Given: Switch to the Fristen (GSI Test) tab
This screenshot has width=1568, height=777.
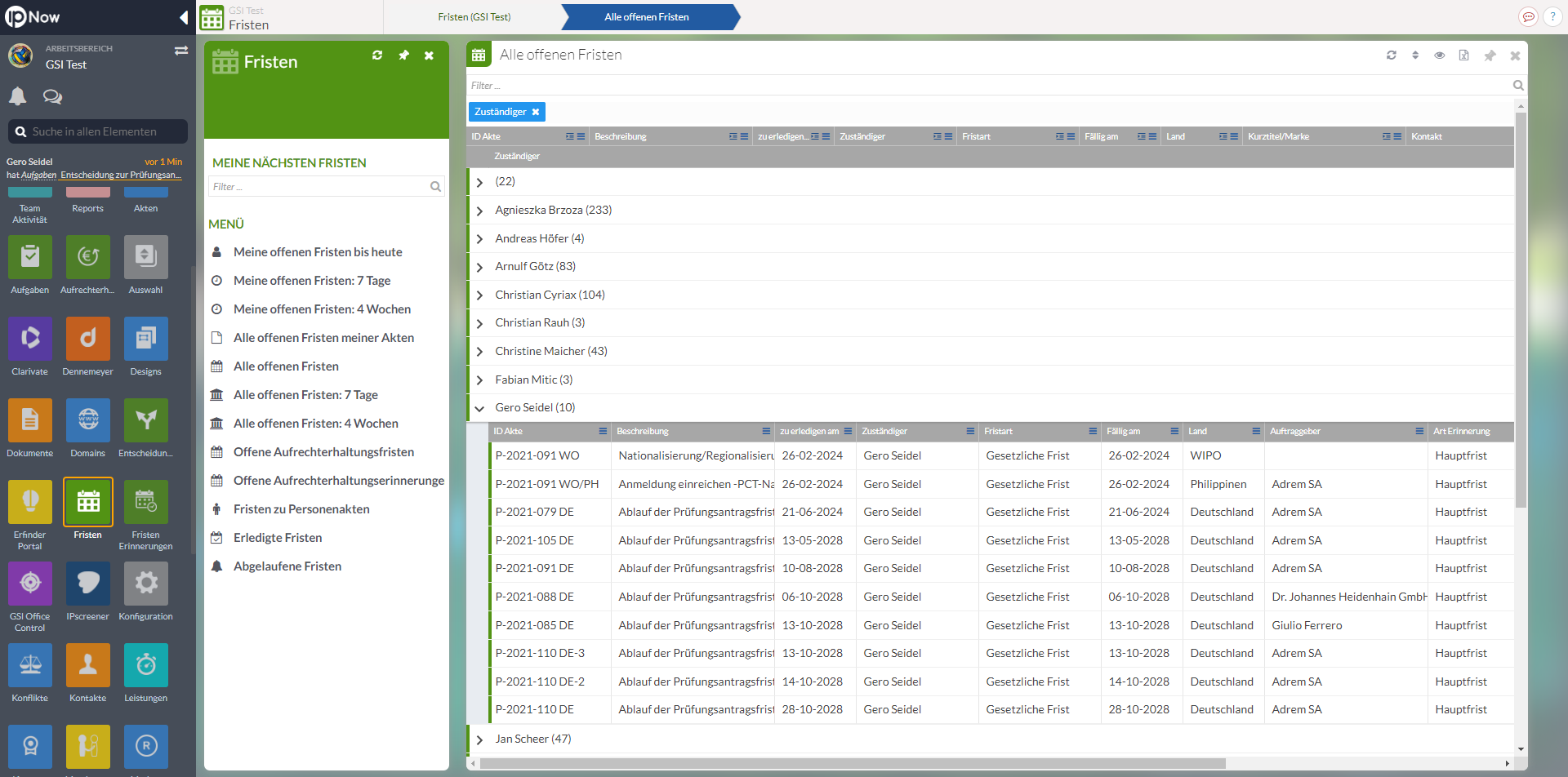Looking at the screenshot, I should (x=474, y=16).
